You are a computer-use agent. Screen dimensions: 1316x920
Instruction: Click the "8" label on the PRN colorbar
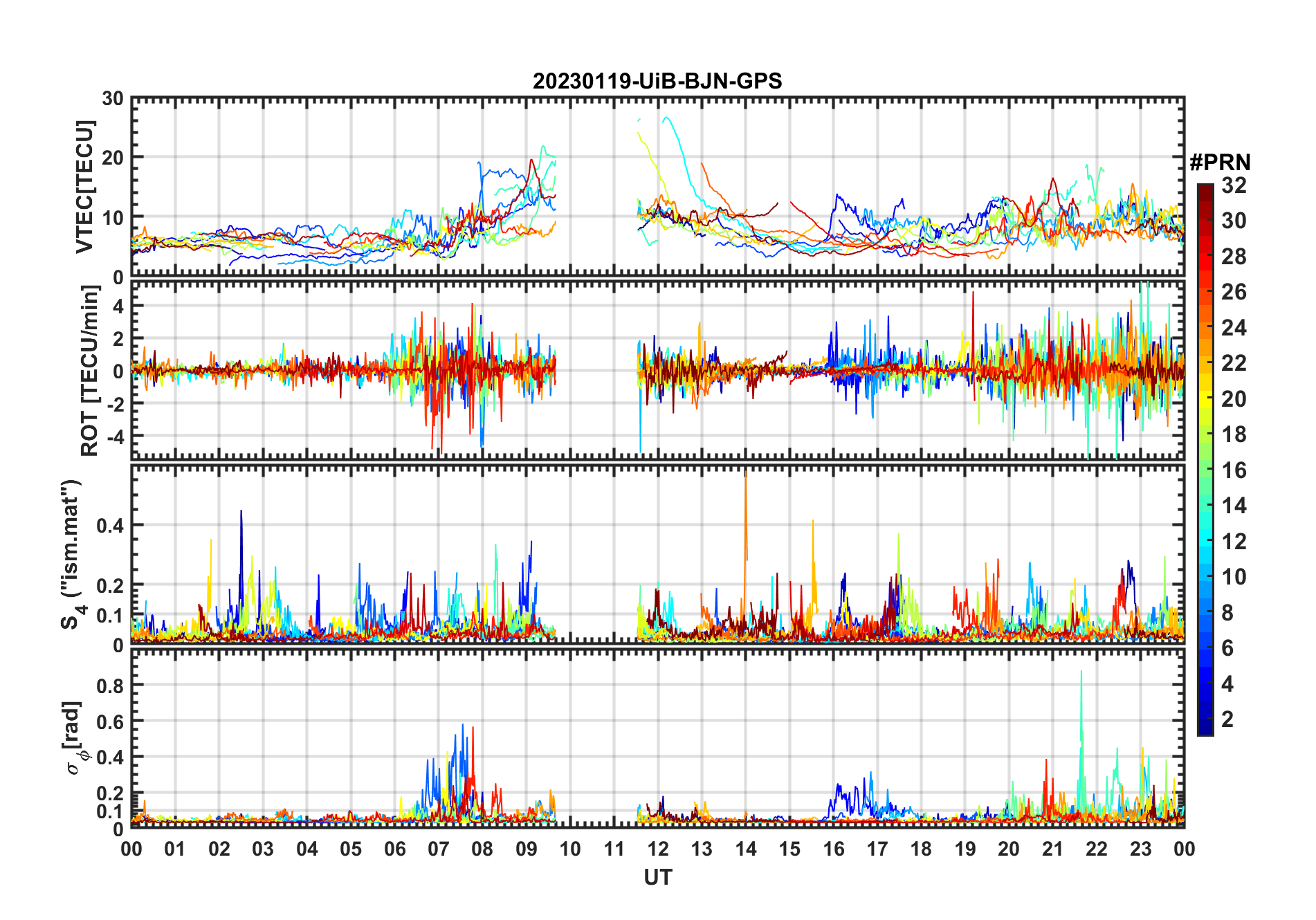tap(1227, 612)
